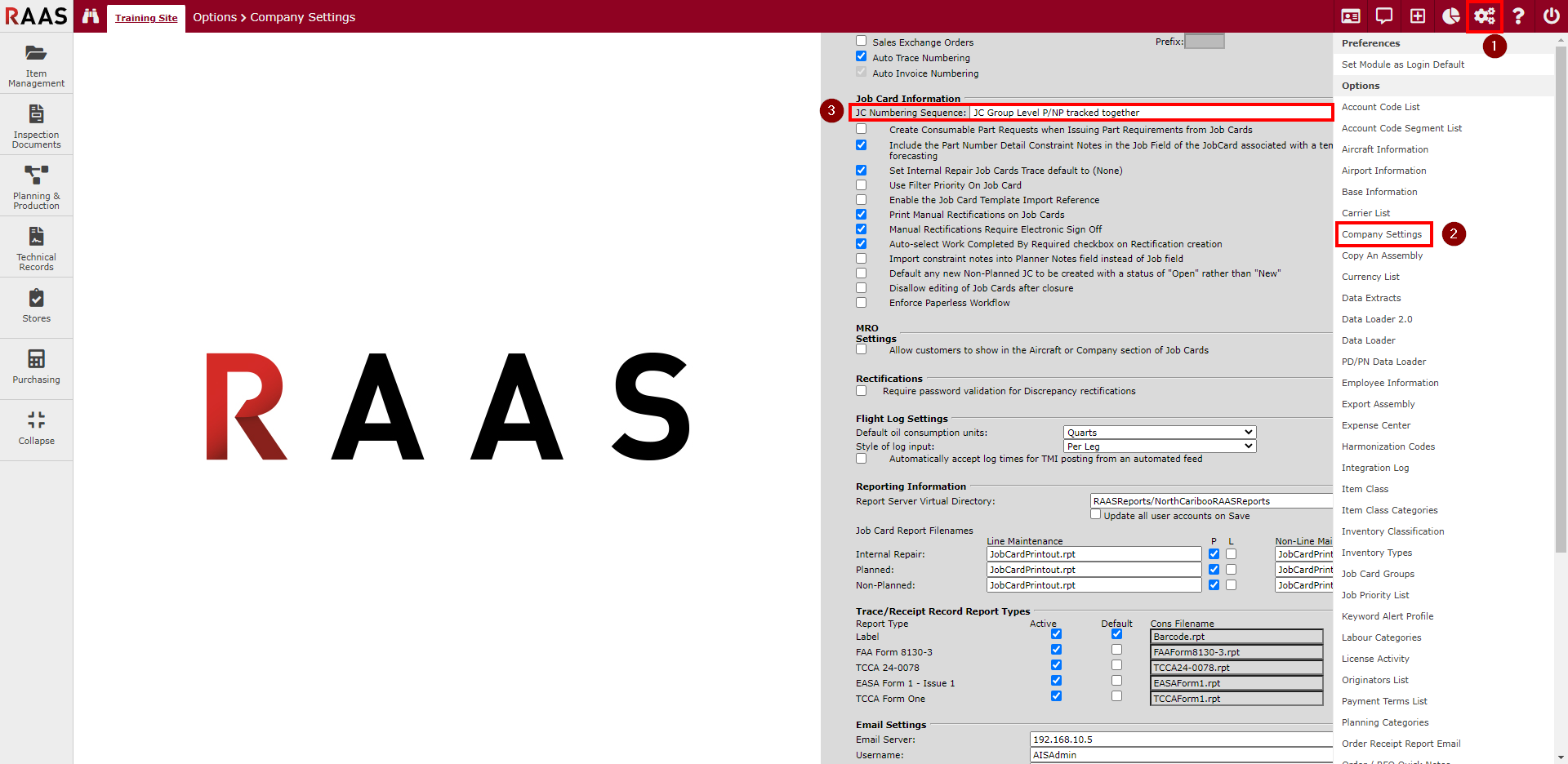
Task: Open the JC Numbering Sequence dropdown
Action: tap(1150, 113)
